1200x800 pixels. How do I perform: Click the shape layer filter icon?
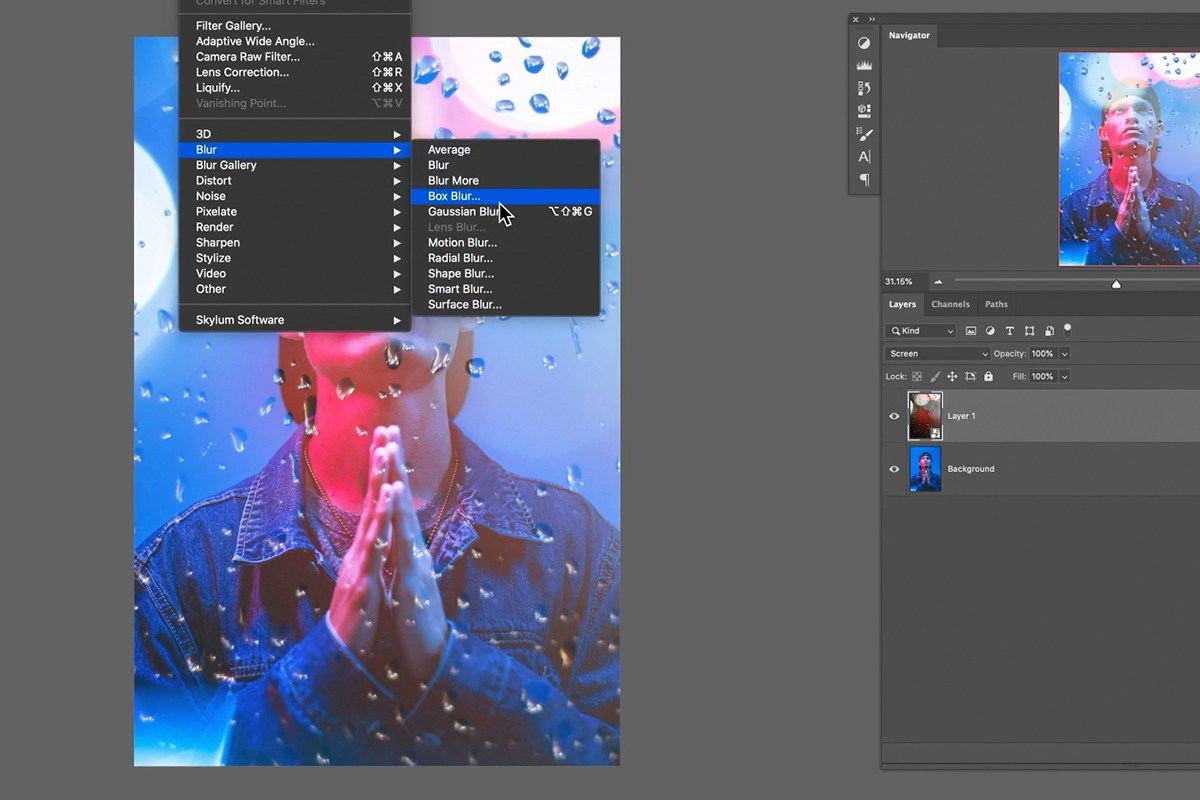coord(1029,331)
